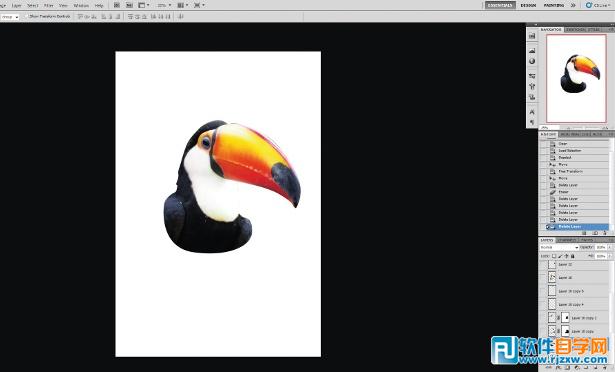Open the Character panel icon in dock

532,112
